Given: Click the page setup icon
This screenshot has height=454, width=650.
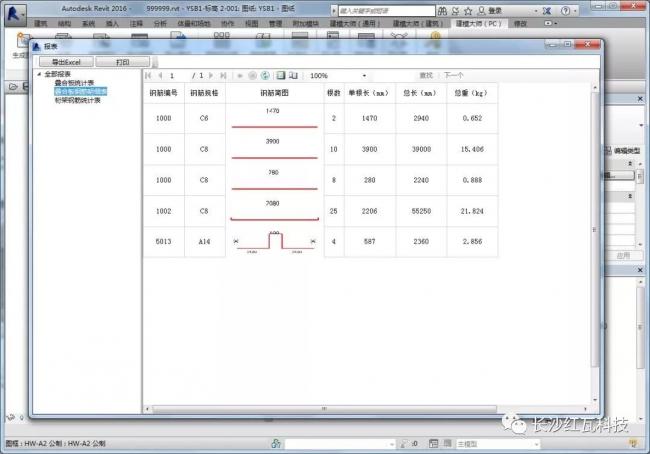Looking at the screenshot, I should tap(293, 75).
